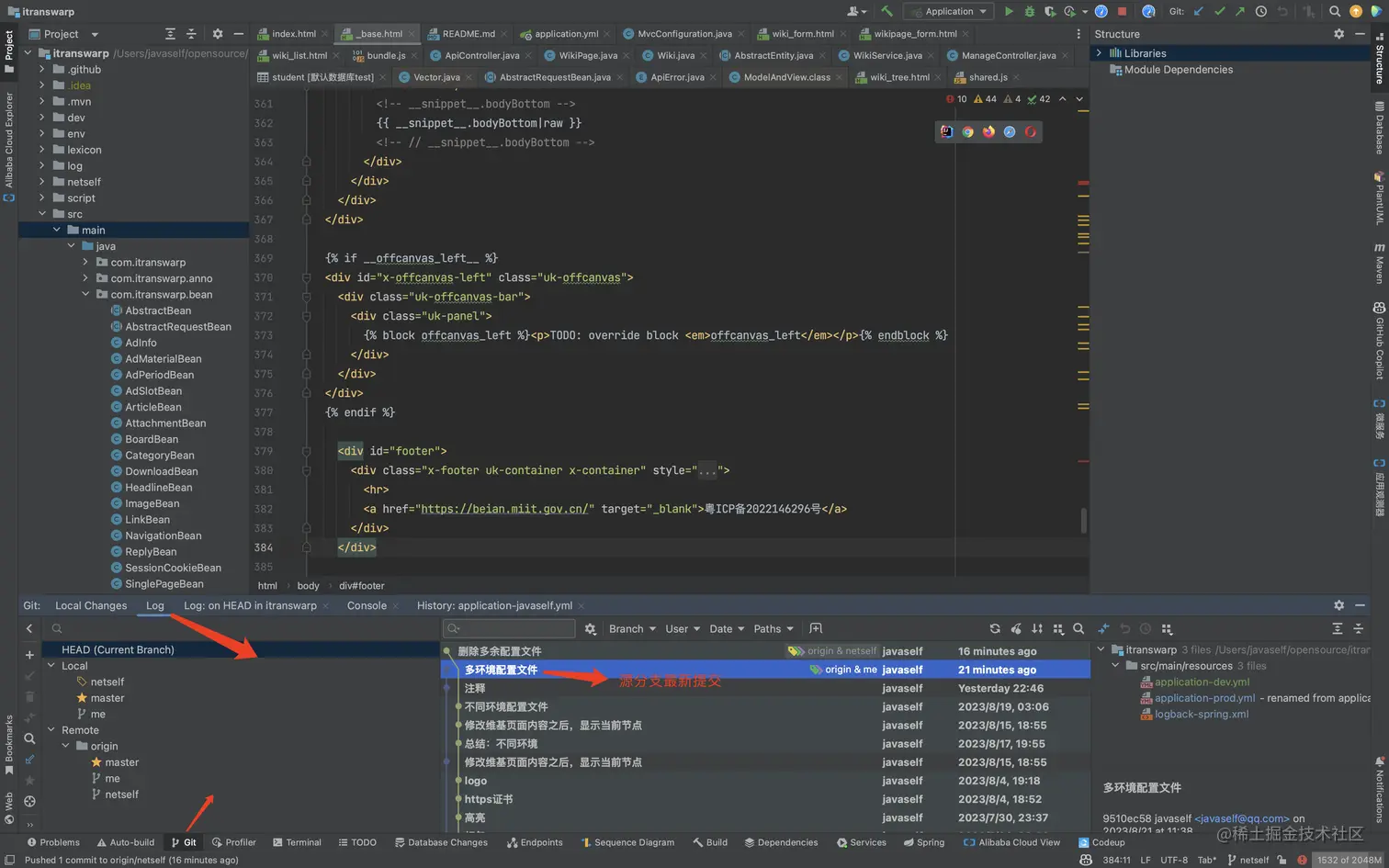The image size is (1389, 868).
Task: Open Project panel options gear
Action: [x=218, y=34]
